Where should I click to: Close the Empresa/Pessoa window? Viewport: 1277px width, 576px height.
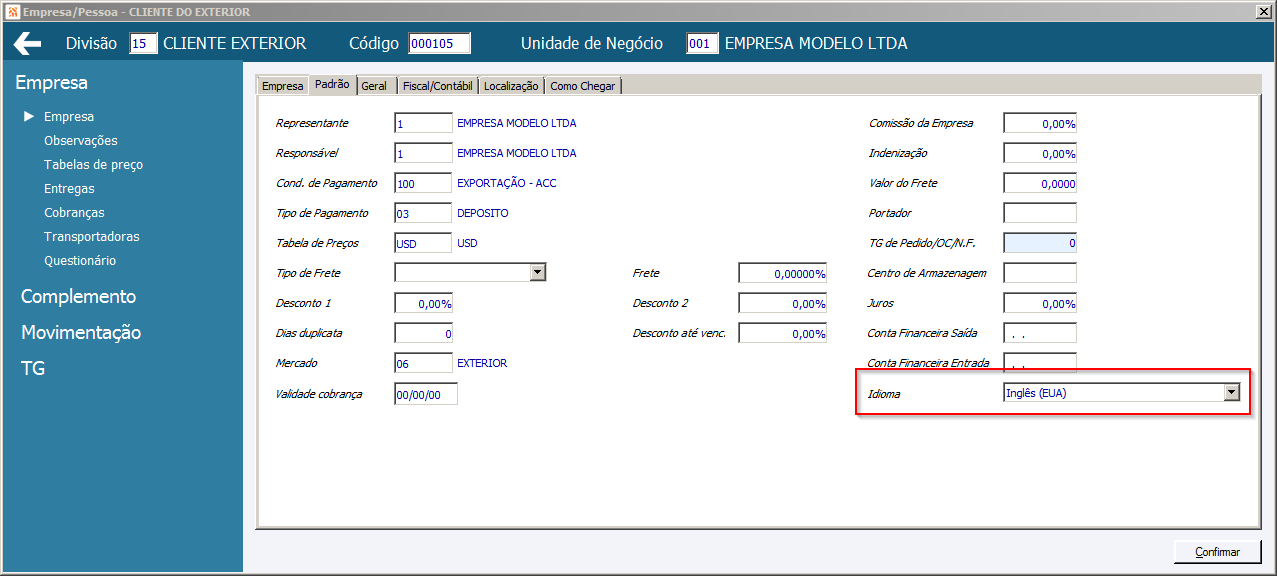click(x=1263, y=12)
